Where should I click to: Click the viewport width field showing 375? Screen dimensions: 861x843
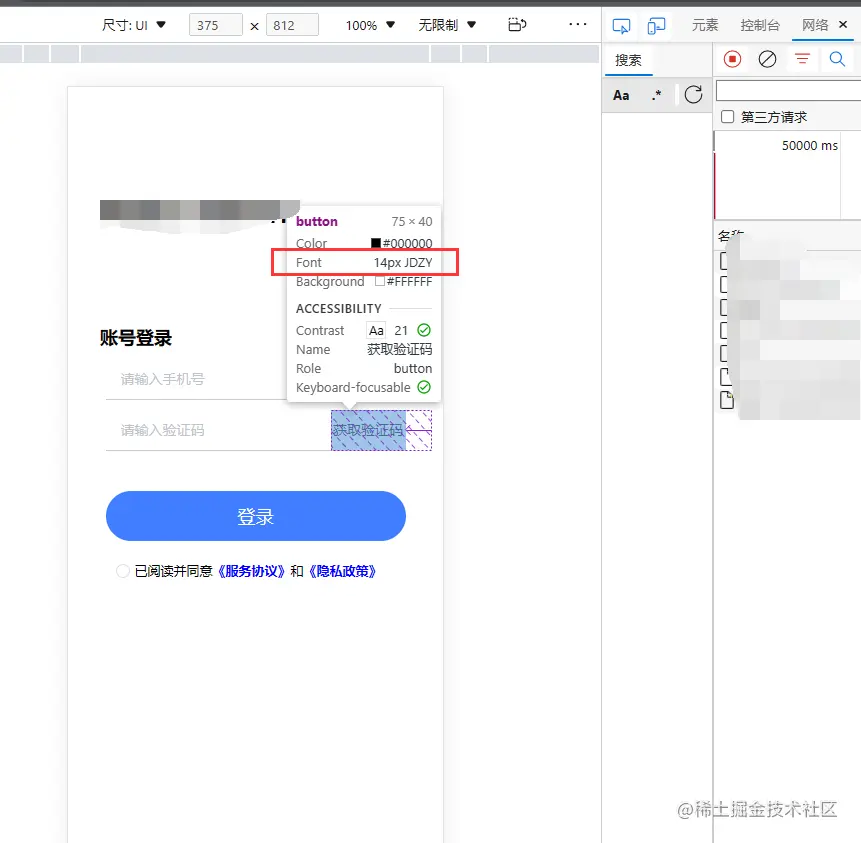click(x=215, y=25)
